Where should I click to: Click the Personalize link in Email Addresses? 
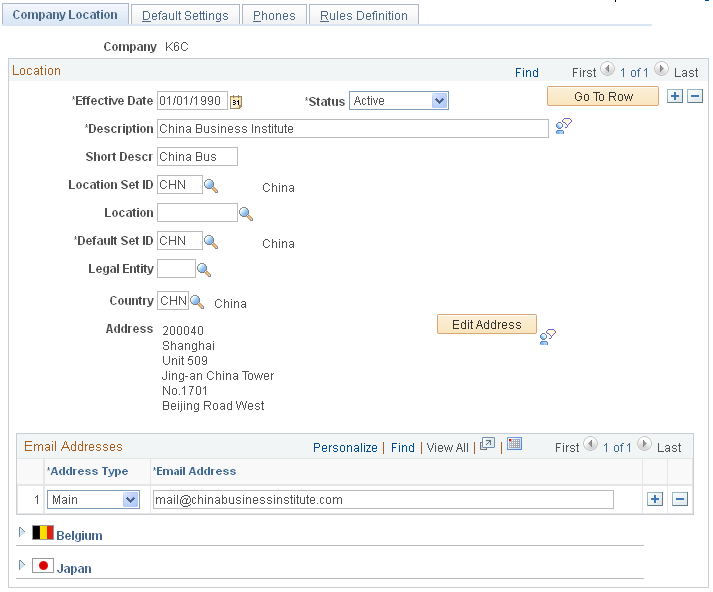pos(345,448)
